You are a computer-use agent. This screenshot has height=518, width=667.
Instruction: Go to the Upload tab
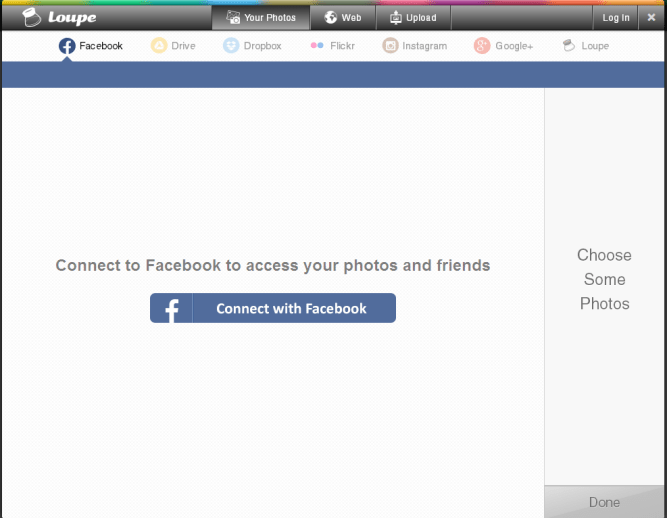click(x=412, y=18)
